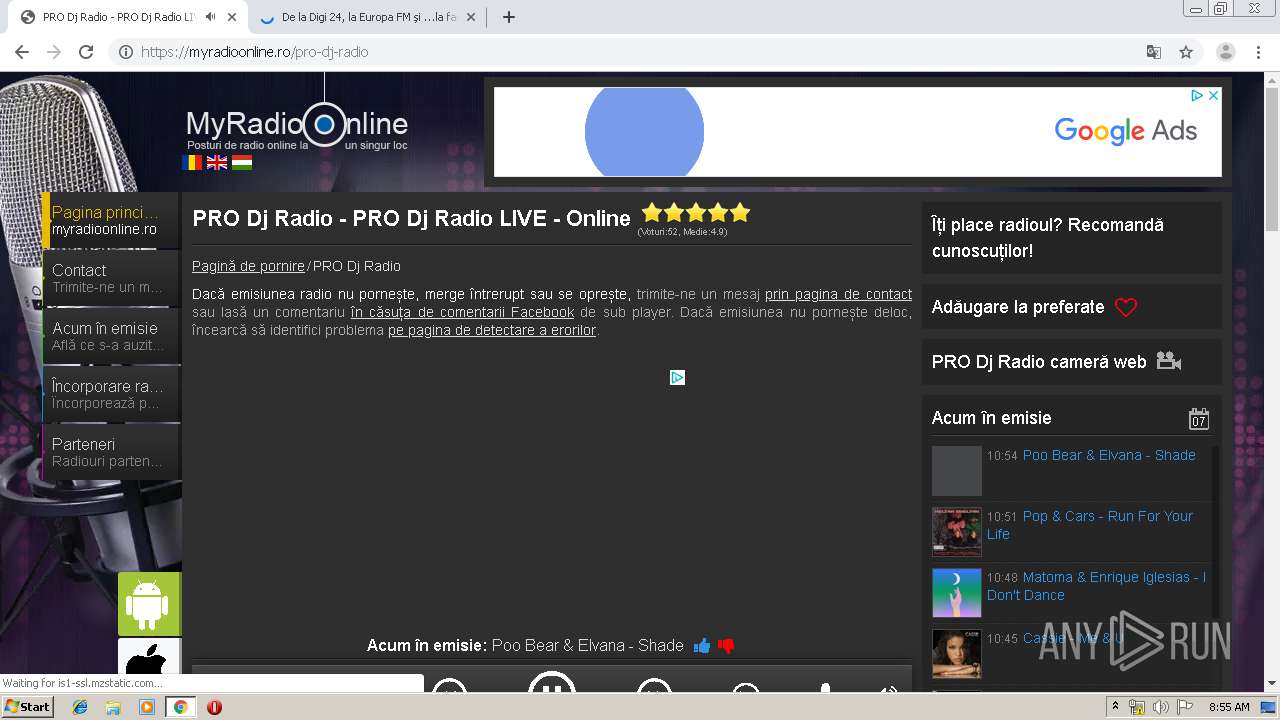Open Acum în emisie sidebar menu item
The image size is (1280, 720).
click(x=112, y=336)
